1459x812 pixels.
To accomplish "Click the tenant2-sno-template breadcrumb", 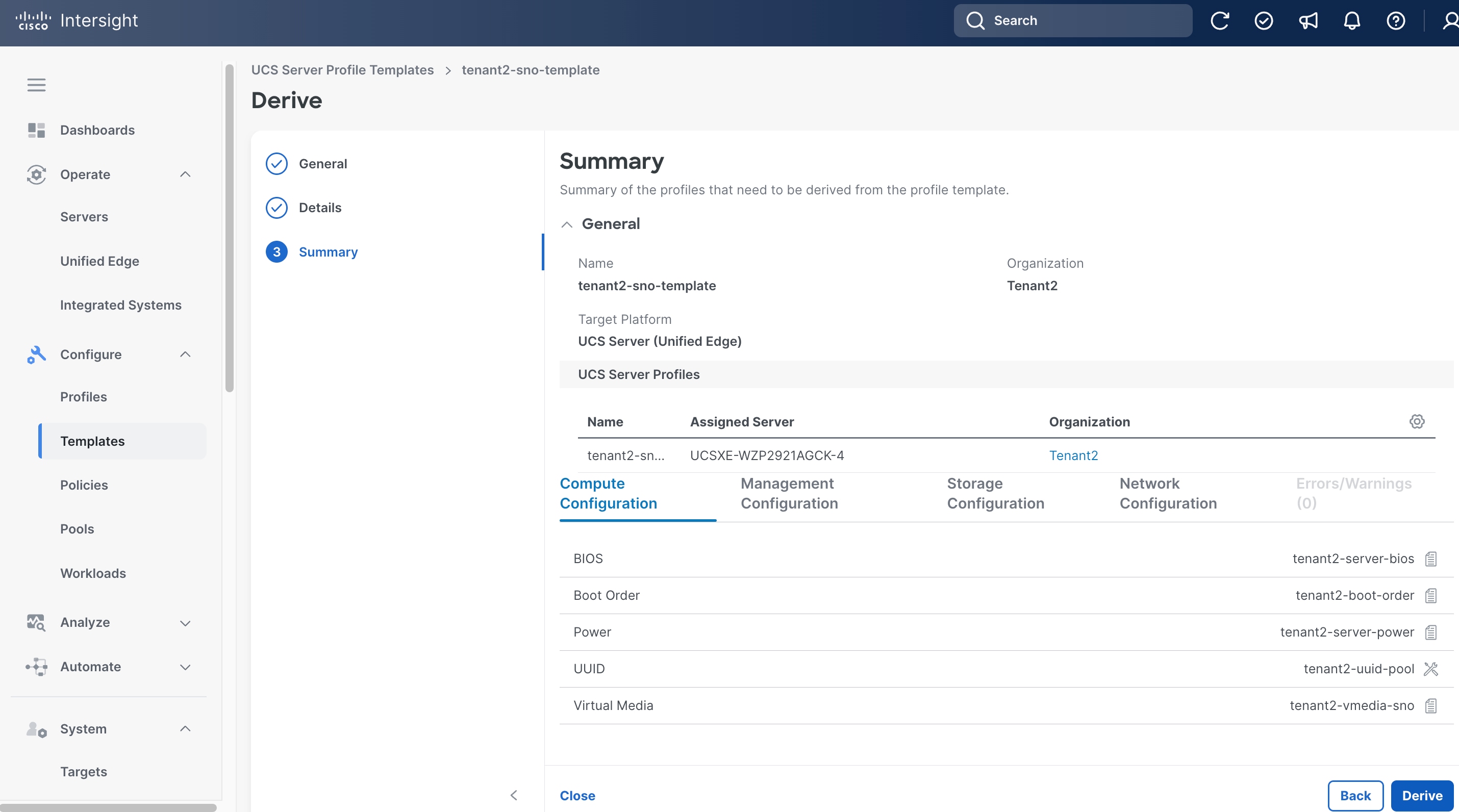I will coord(530,70).
